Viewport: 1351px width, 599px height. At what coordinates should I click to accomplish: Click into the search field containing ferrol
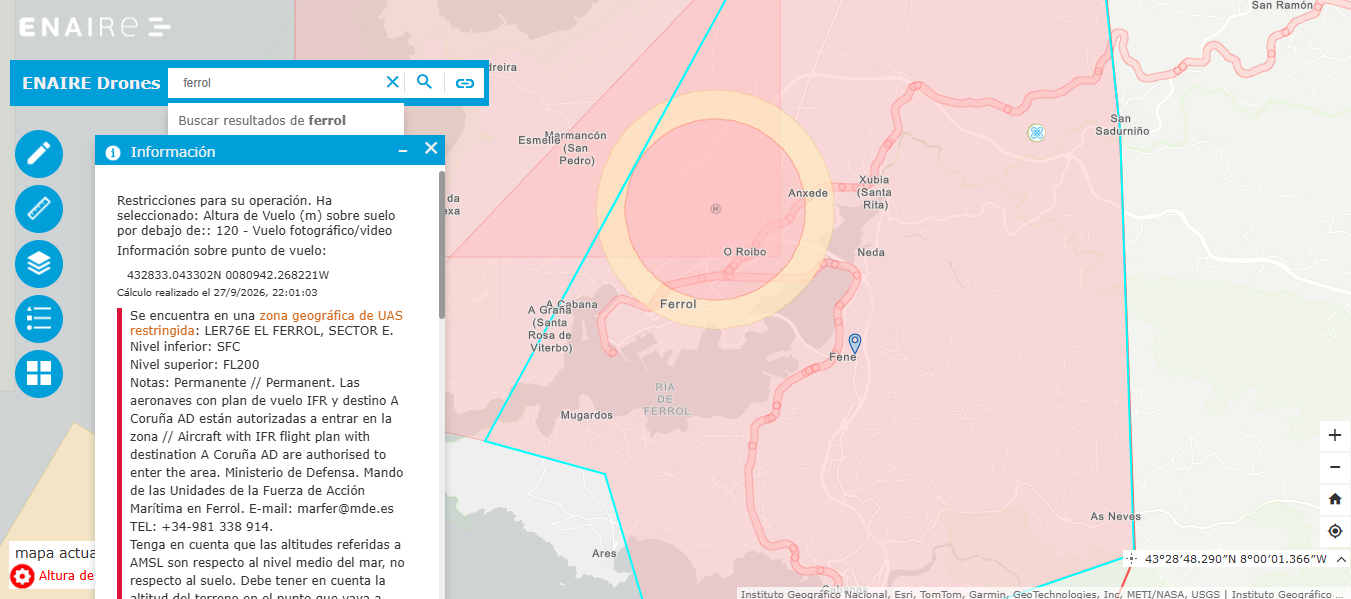click(x=277, y=82)
